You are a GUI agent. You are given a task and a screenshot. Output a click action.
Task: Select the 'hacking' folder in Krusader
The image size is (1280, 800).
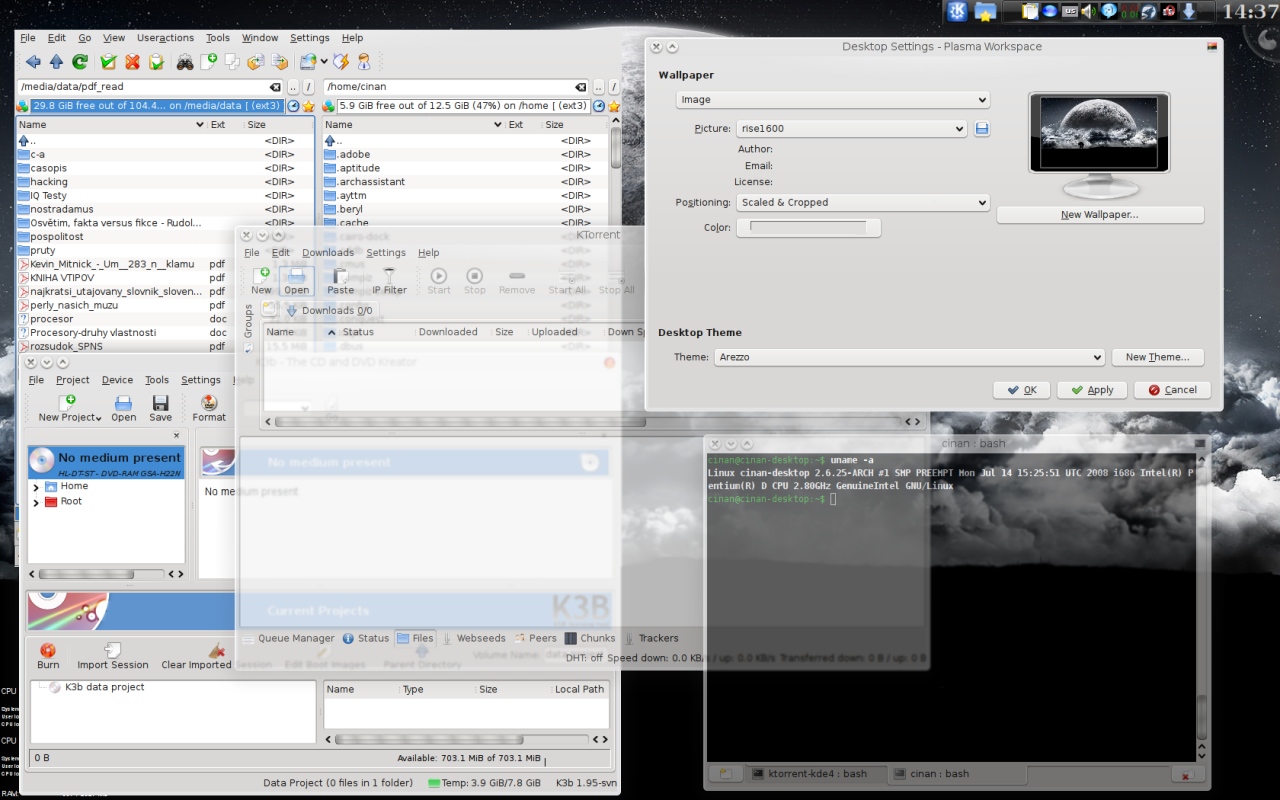tap(49, 182)
